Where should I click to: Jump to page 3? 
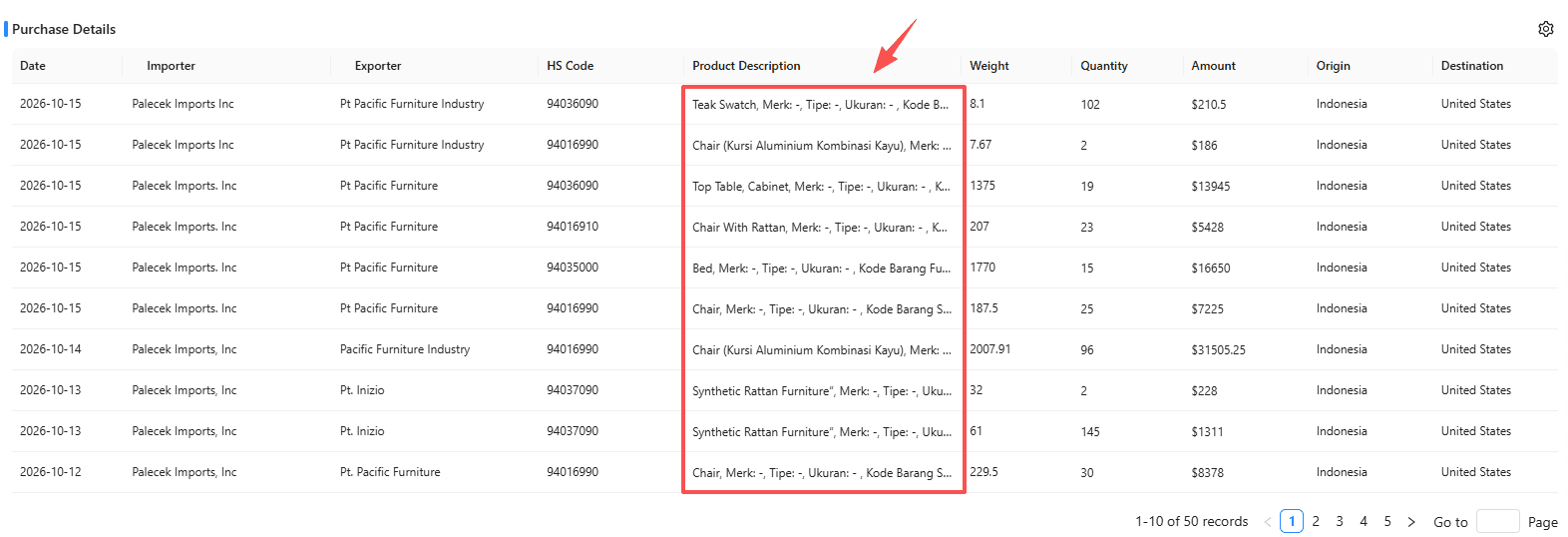click(x=1340, y=521)
